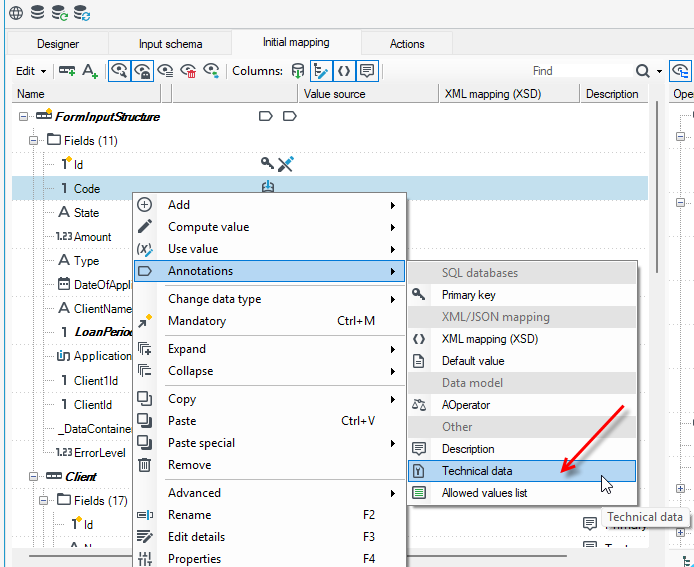Image resolution: width=694 pixels, height=567 pixels.
Task: Click the add text field icon (A+)
Action: 90,71
